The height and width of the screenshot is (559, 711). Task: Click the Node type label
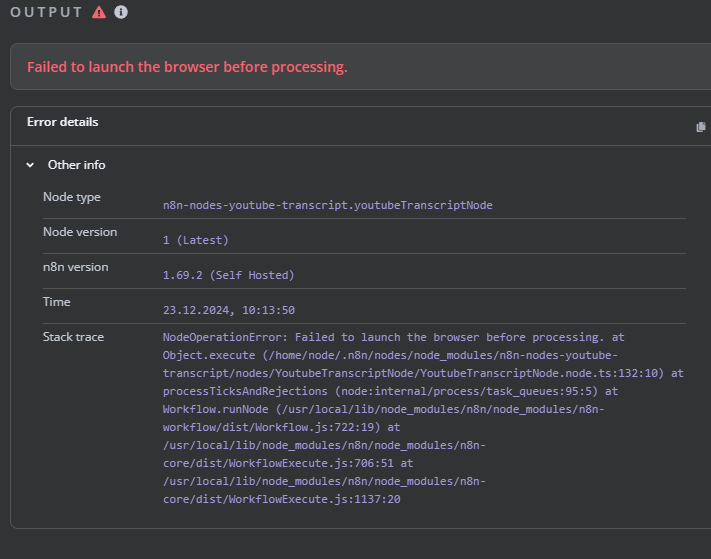coord(72,197)
